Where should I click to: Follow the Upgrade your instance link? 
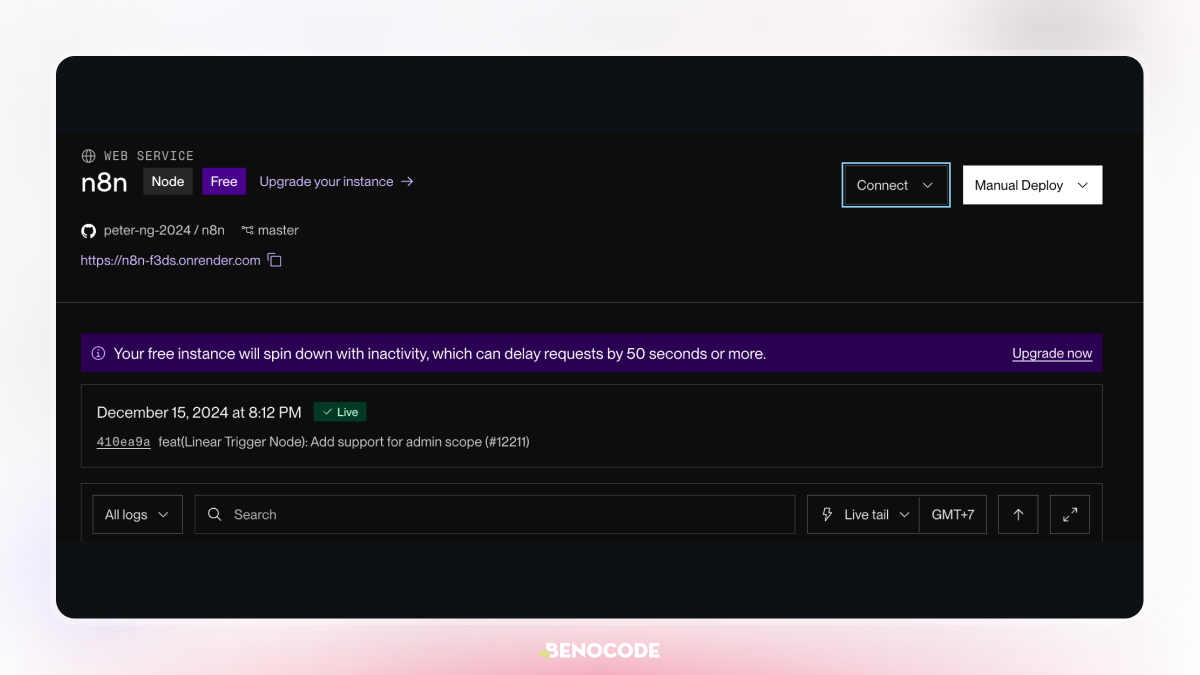pos(336,181)
